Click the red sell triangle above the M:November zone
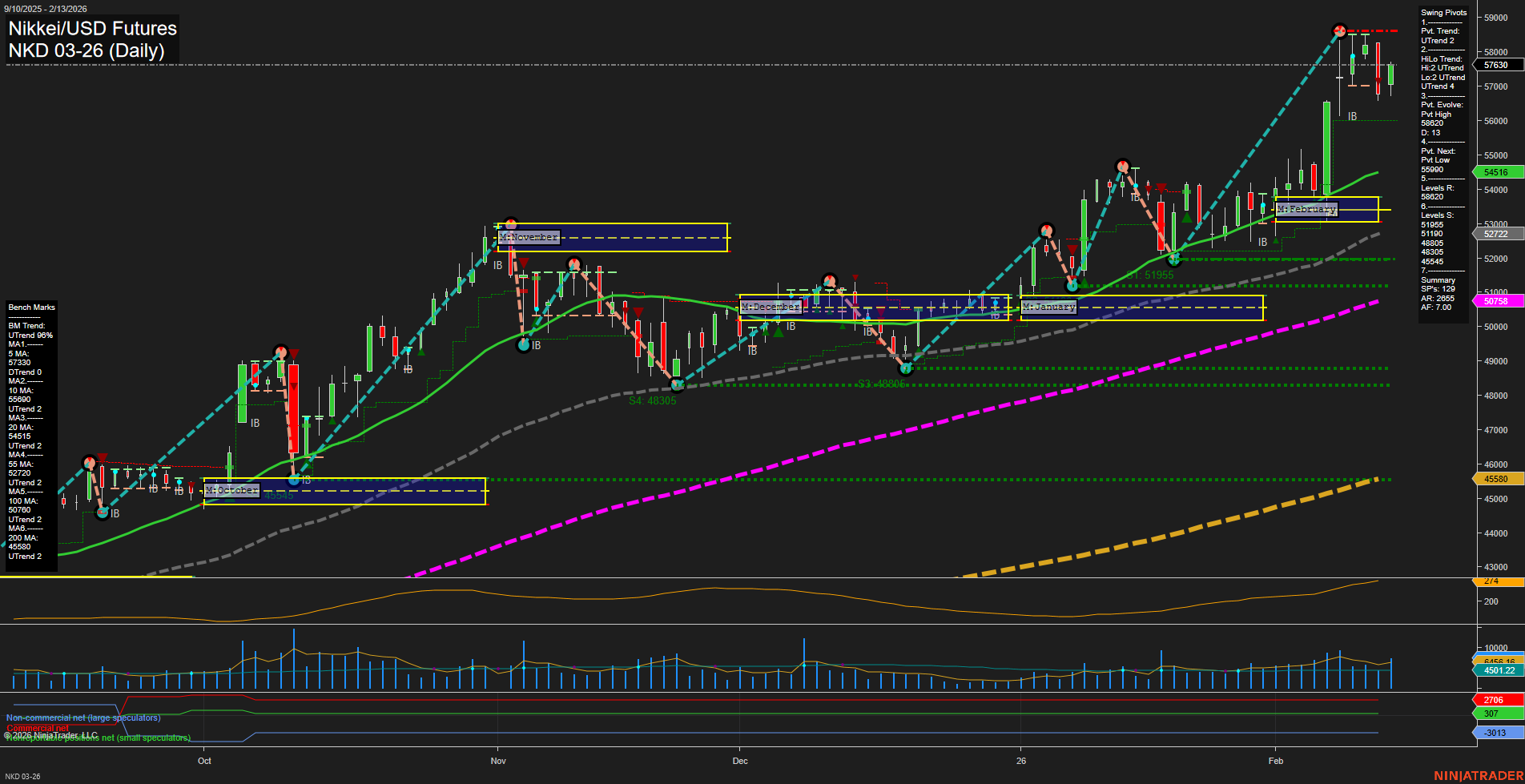The image size is (1525, 784). [525, 261]
